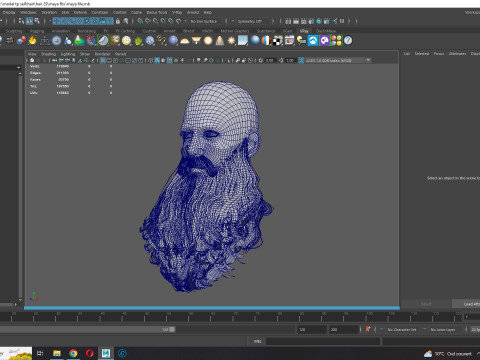
Task: Toggle the viewport grid button in panel toolbar
Action: pyautogui.click(x=103, y=60)
